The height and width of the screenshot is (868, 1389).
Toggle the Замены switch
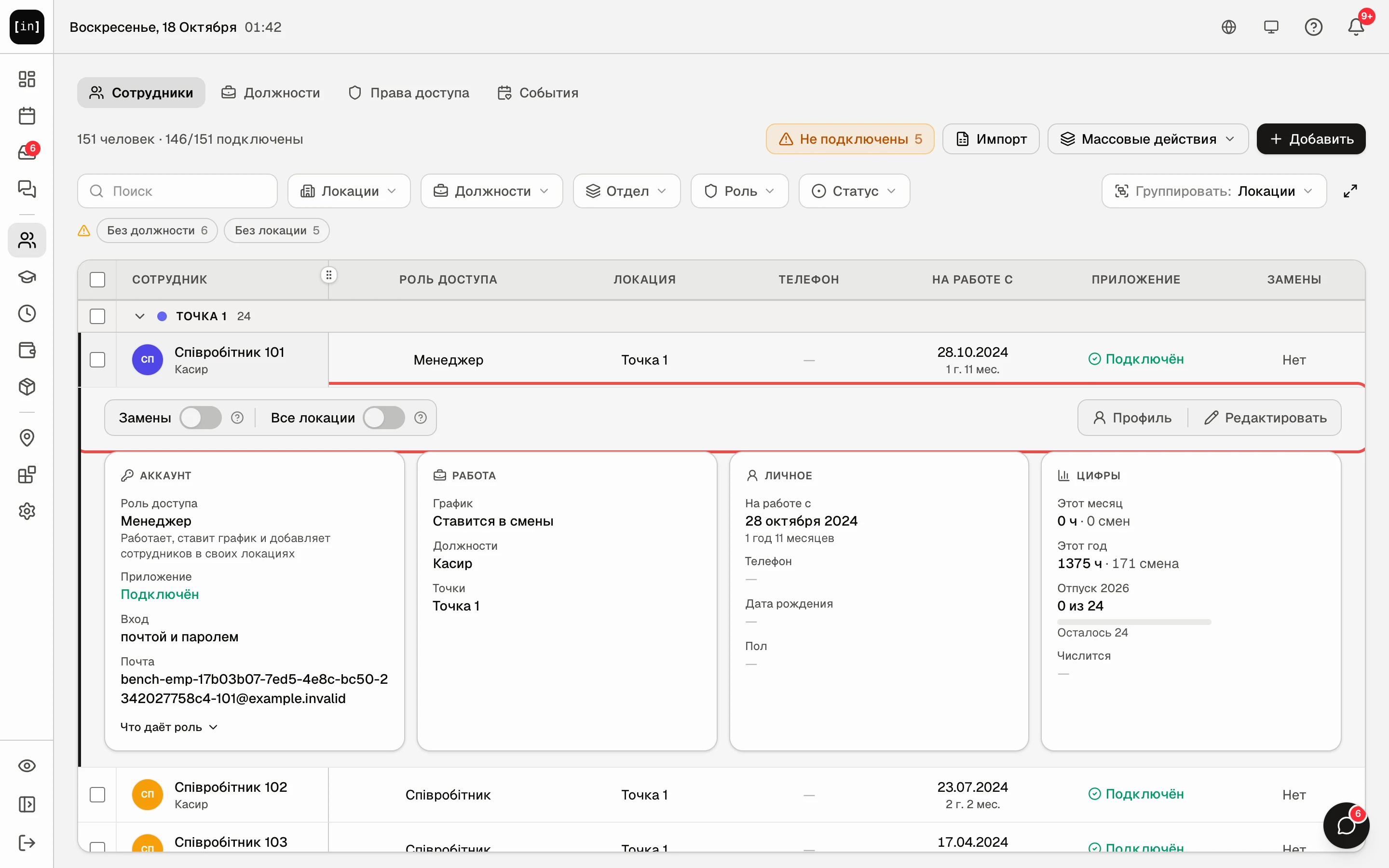tap(200, 417)
